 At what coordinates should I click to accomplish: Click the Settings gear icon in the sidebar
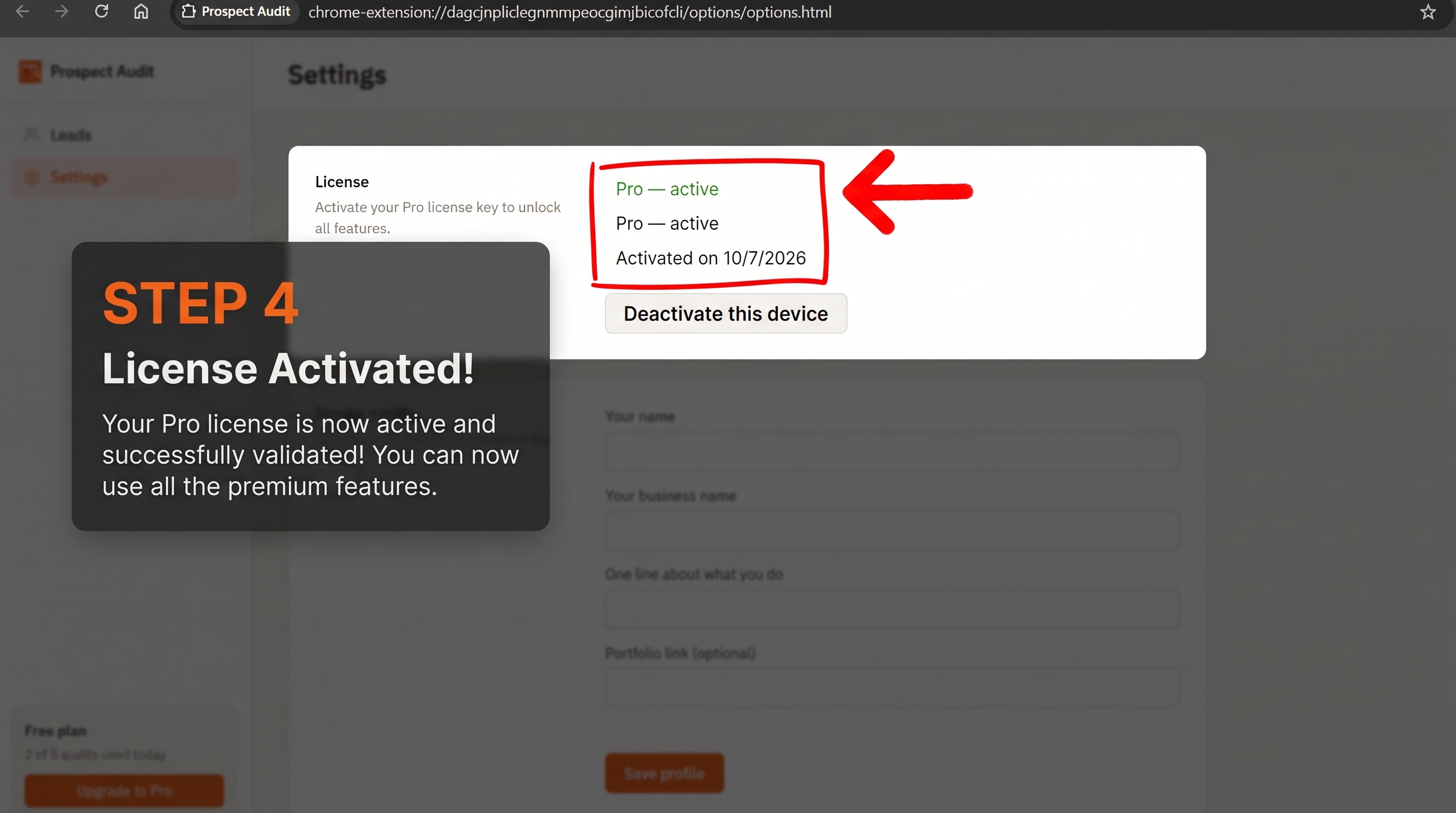(x=32, y=177)
